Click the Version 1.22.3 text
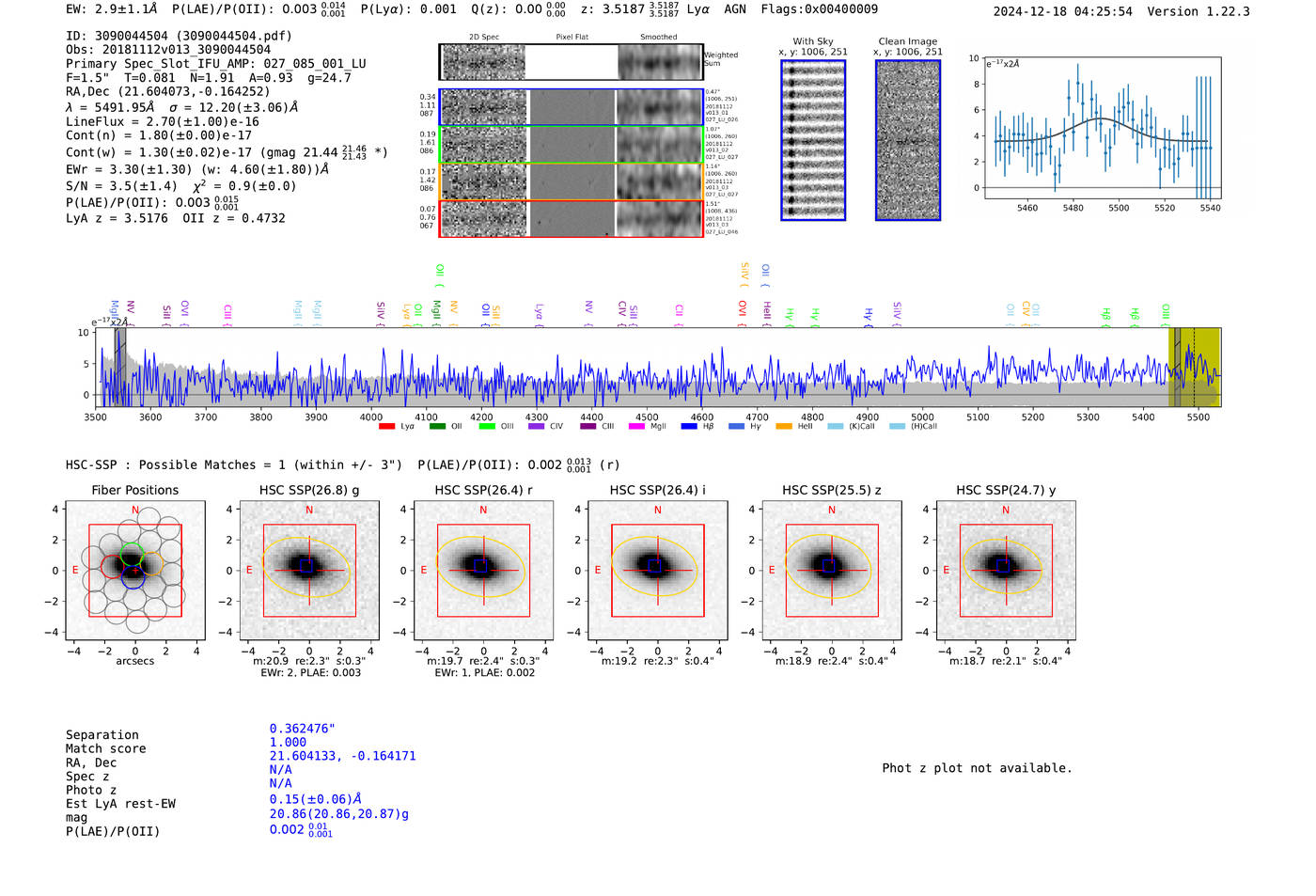Viewport: 1316px width, 896px height. (x=1198, y=12)
